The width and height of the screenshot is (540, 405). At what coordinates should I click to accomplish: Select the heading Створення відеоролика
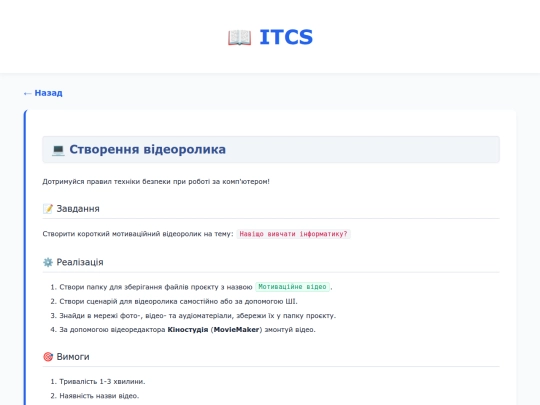pyautogui.click(x=147, y=149)
